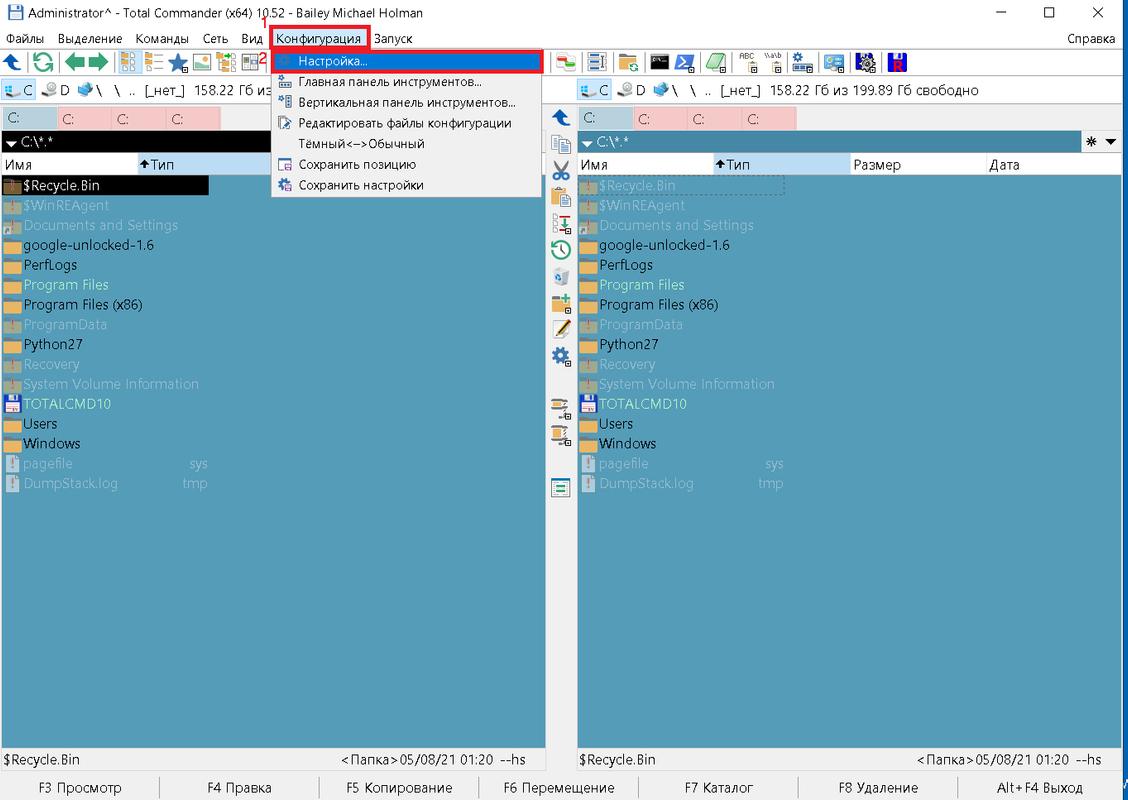Click the pack archive icon in vertical toolbar
This screenshot has height=800, width=1128.
click(x=561, y=408)
